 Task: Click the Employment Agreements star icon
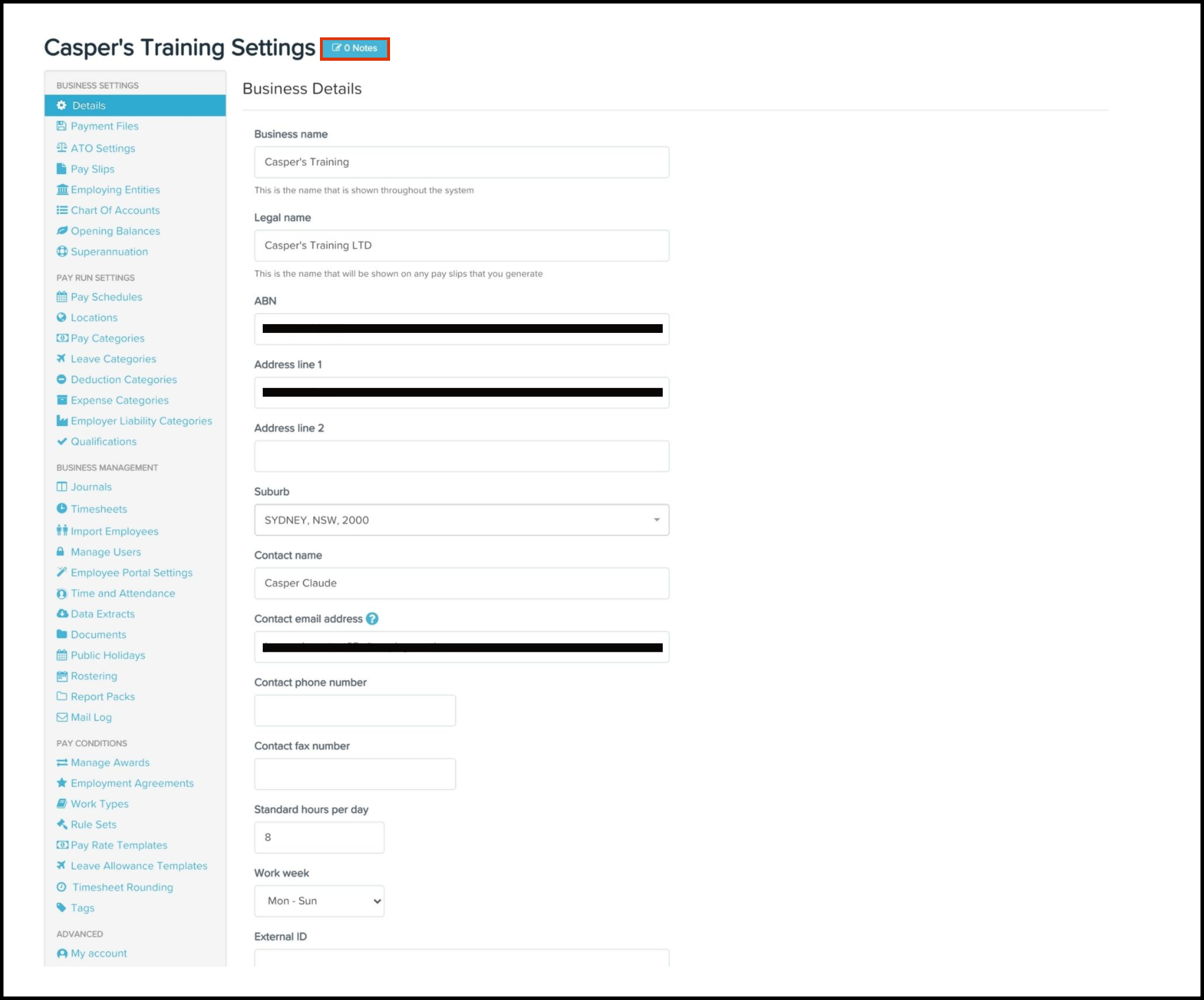pos(62,783)
